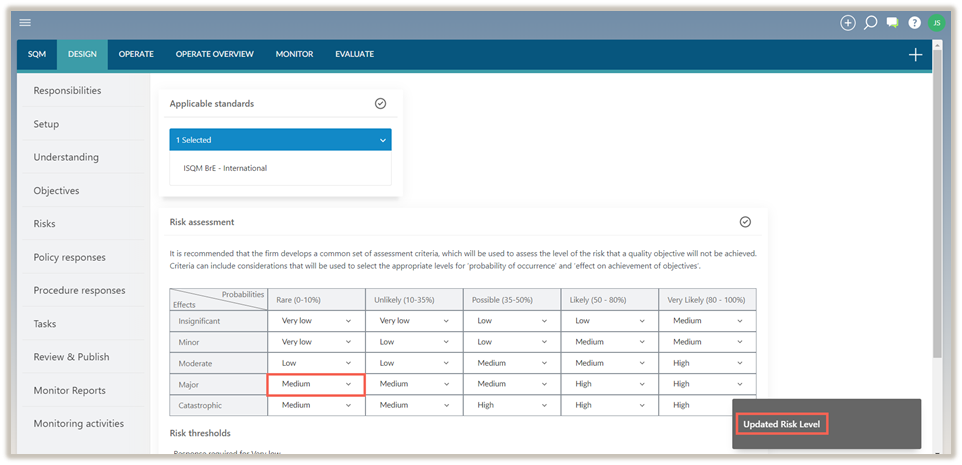Switch to the OPERATE OVERVIEW tab
The width and height of the screenshot is (962, 465).
tap(214, 54)
